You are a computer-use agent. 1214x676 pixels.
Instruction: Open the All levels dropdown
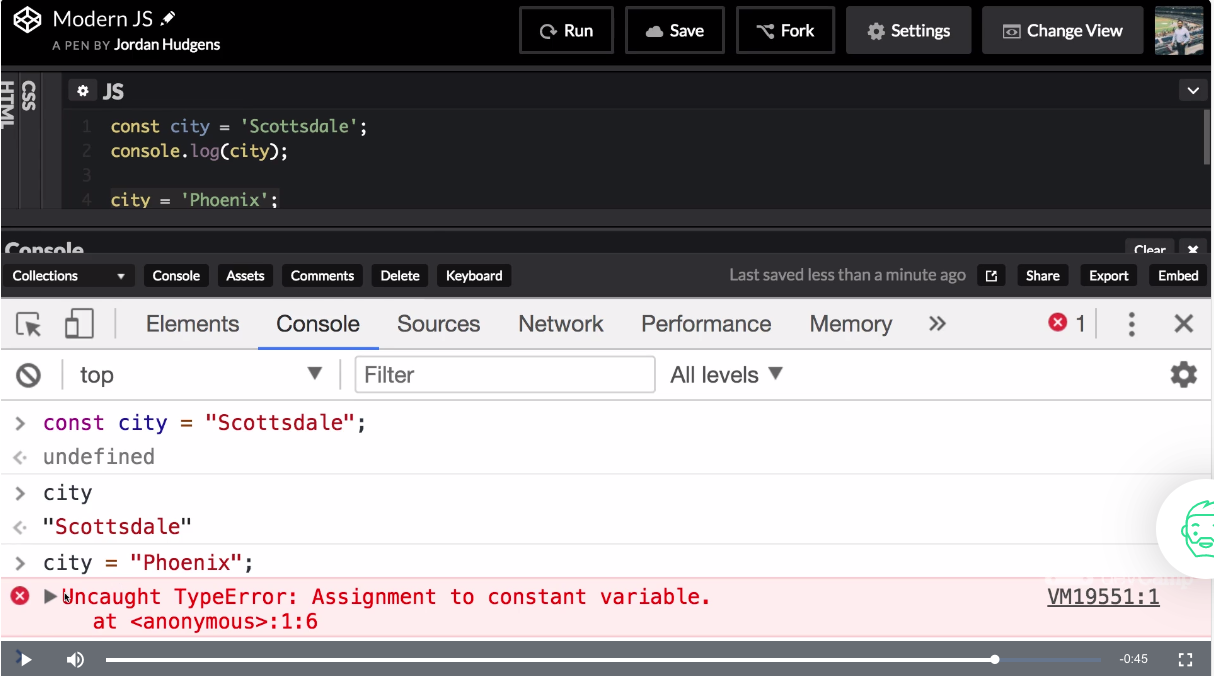pos(726,375)
